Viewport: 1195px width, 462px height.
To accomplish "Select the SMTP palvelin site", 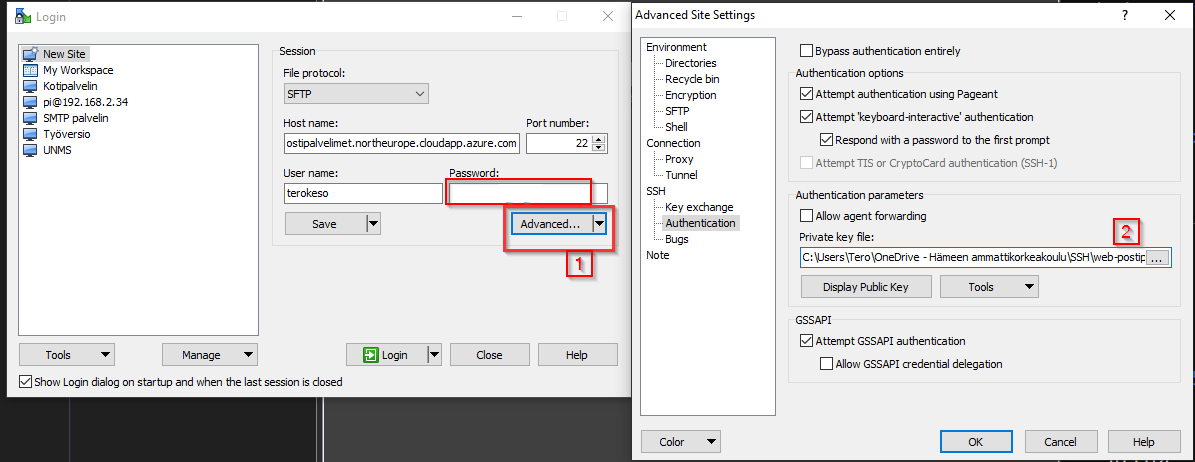I will (75, 118).
